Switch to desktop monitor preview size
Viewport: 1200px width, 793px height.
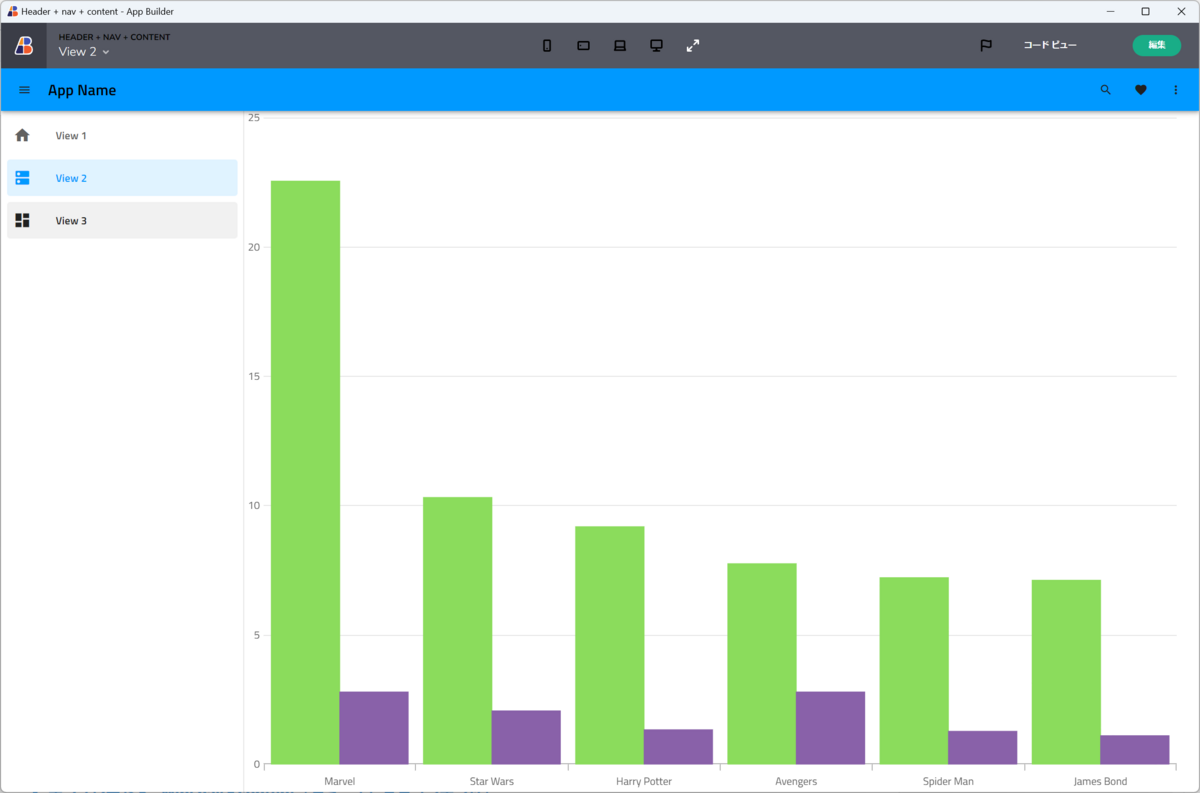tap(656, 46)
